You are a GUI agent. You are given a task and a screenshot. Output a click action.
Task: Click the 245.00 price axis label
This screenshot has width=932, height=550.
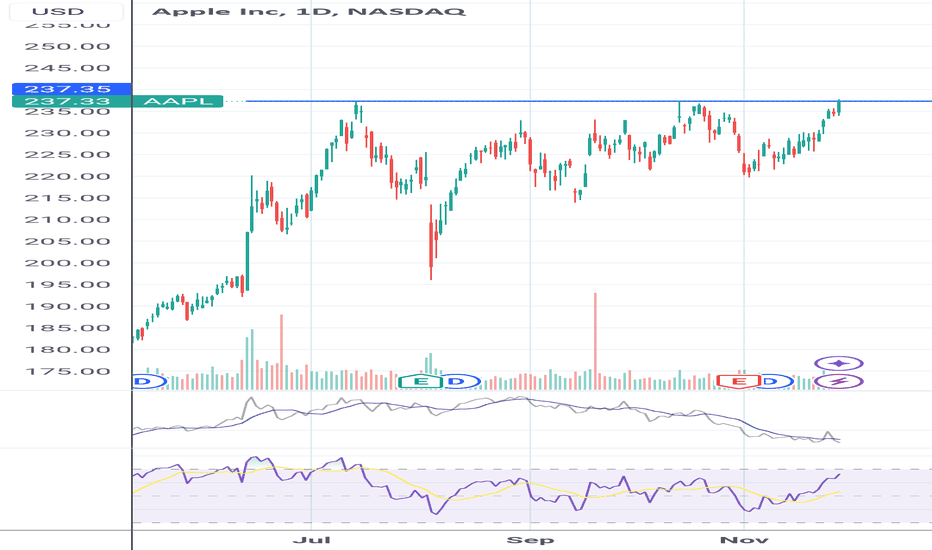[67, 68]
